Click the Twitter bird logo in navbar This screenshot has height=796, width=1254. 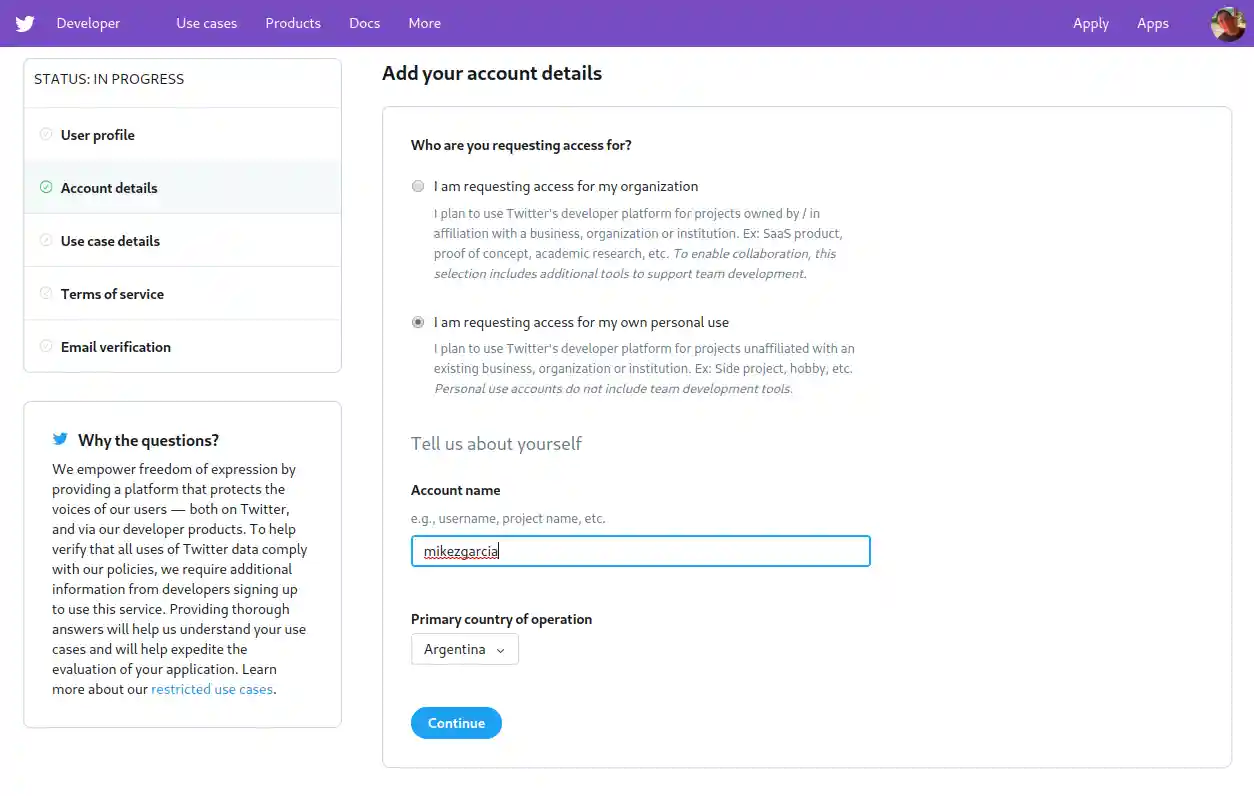(x=24, y=23)
